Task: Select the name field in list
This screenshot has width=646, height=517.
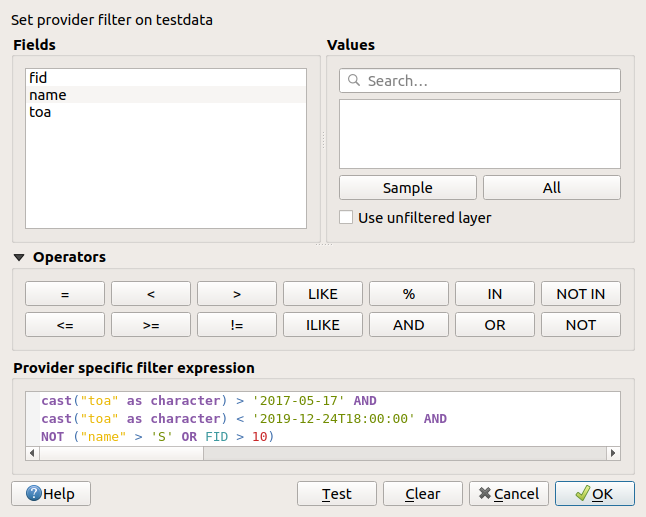Action: [x=47, y=95]
